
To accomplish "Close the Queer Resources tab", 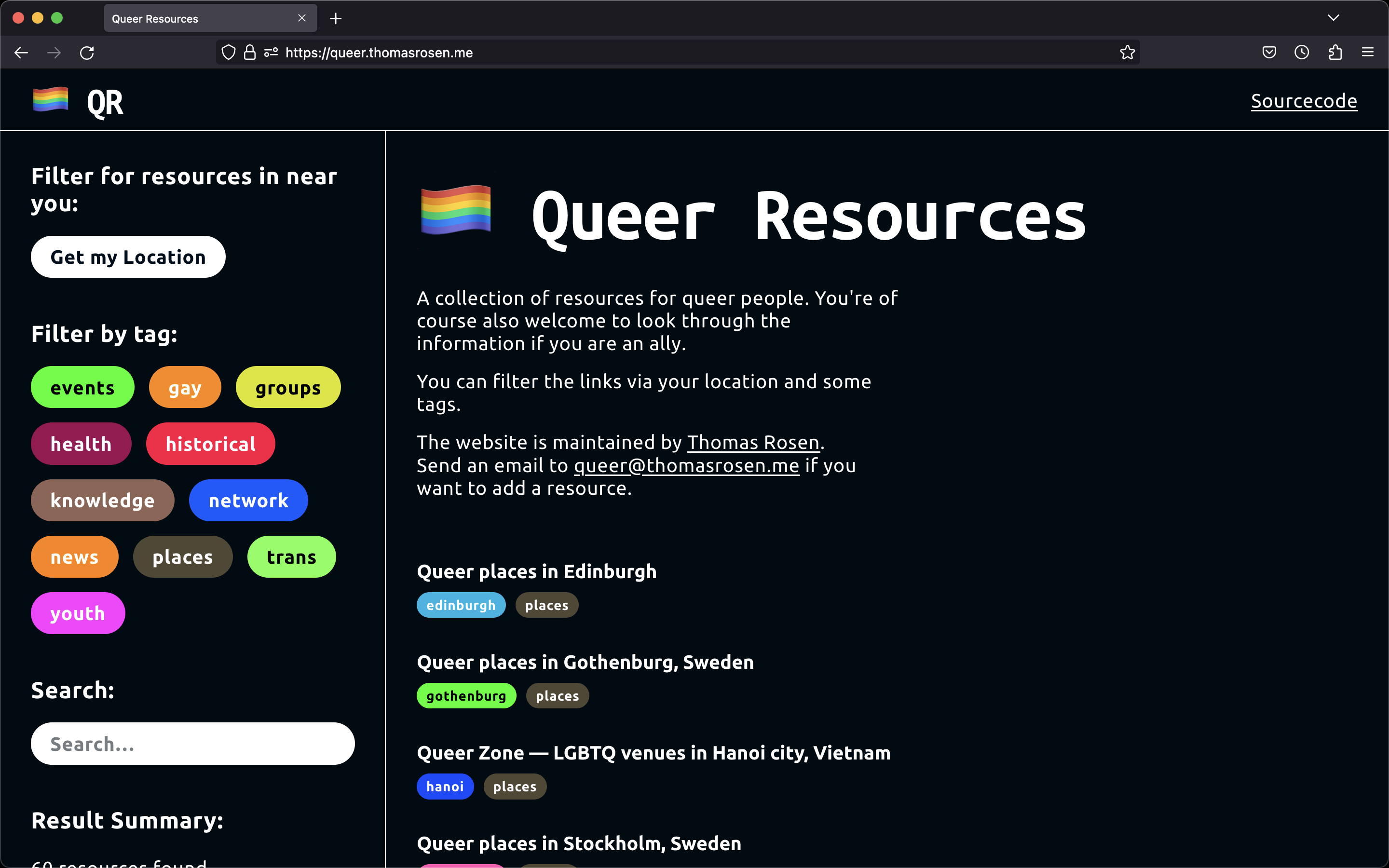I will [x=302, y=18].
